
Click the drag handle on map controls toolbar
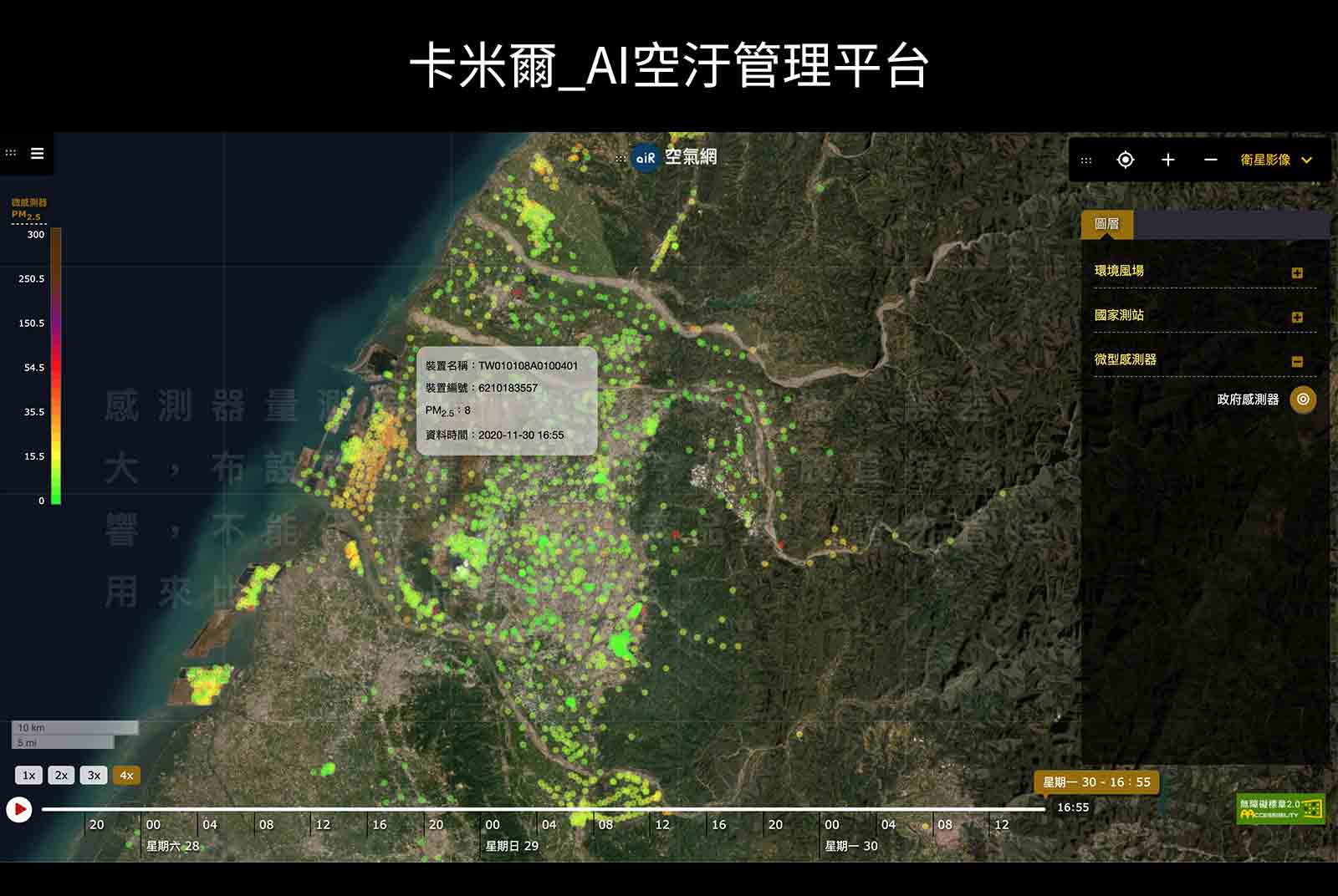tap(1086, 160)
